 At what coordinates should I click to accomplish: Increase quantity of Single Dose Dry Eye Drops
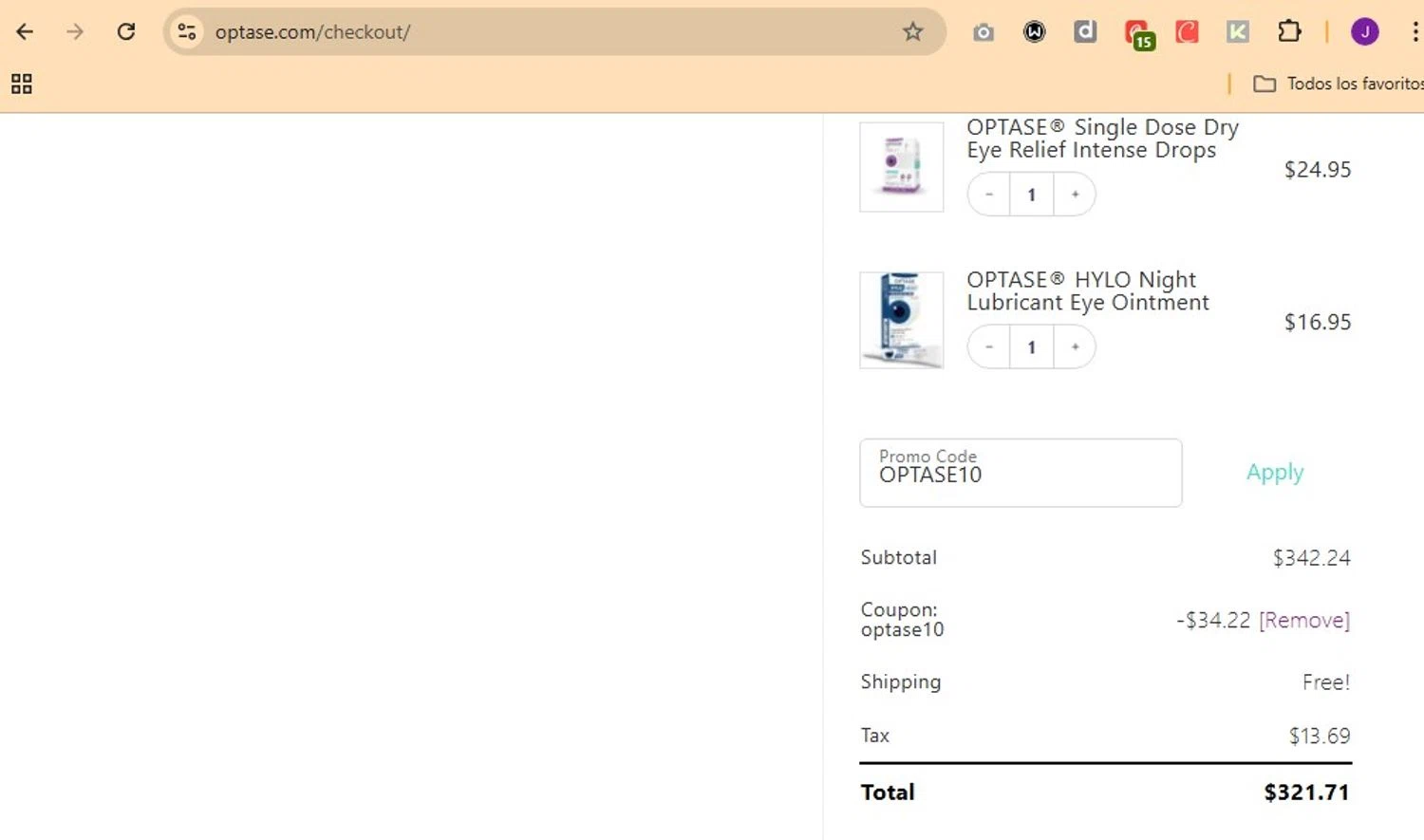1075,195
